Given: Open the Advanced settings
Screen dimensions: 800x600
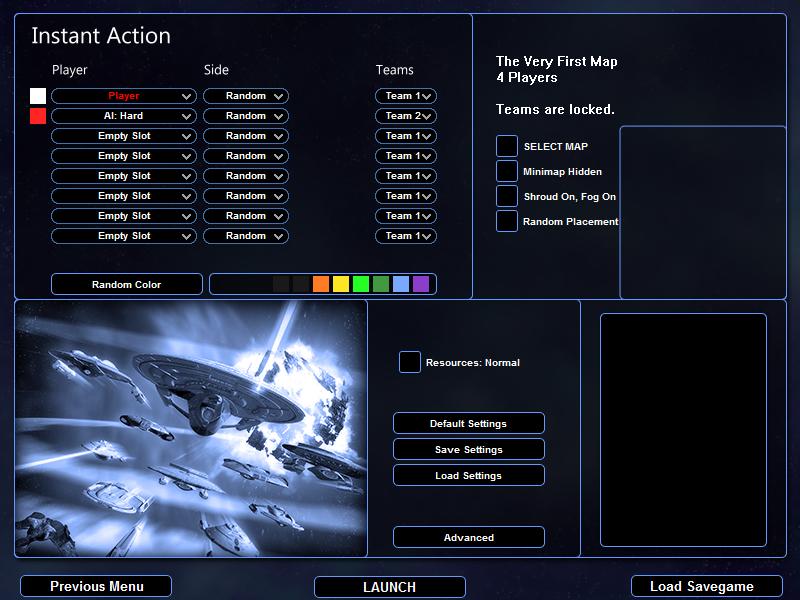Looking at the screenshot, I should [469, 537].
